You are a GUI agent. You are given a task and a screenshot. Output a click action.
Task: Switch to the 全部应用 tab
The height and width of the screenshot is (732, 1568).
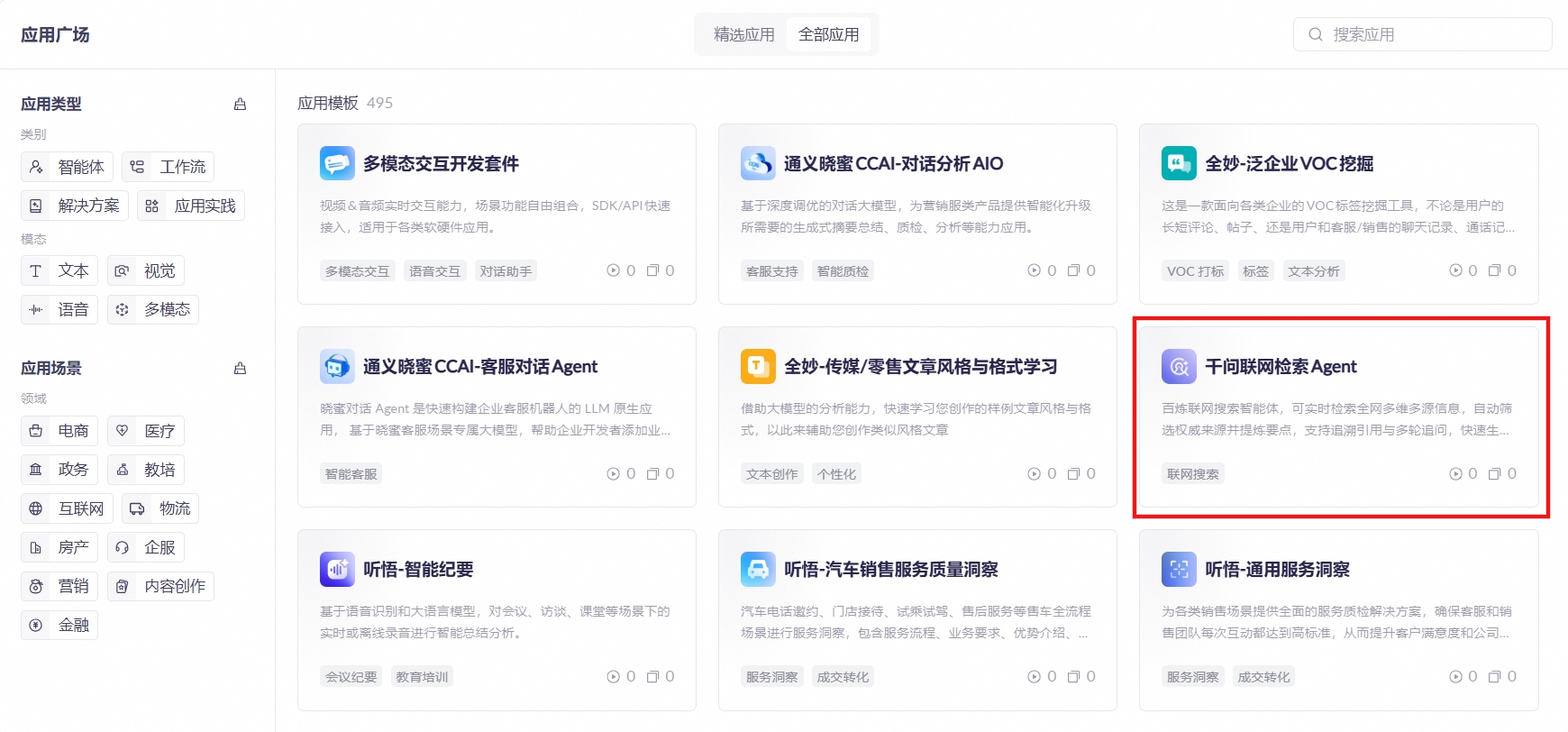click(829, 34)
